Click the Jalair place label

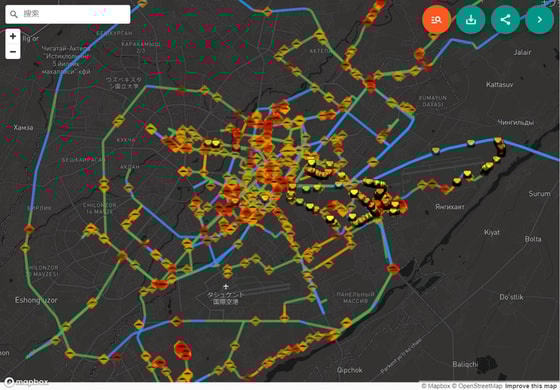coord(522,52)
